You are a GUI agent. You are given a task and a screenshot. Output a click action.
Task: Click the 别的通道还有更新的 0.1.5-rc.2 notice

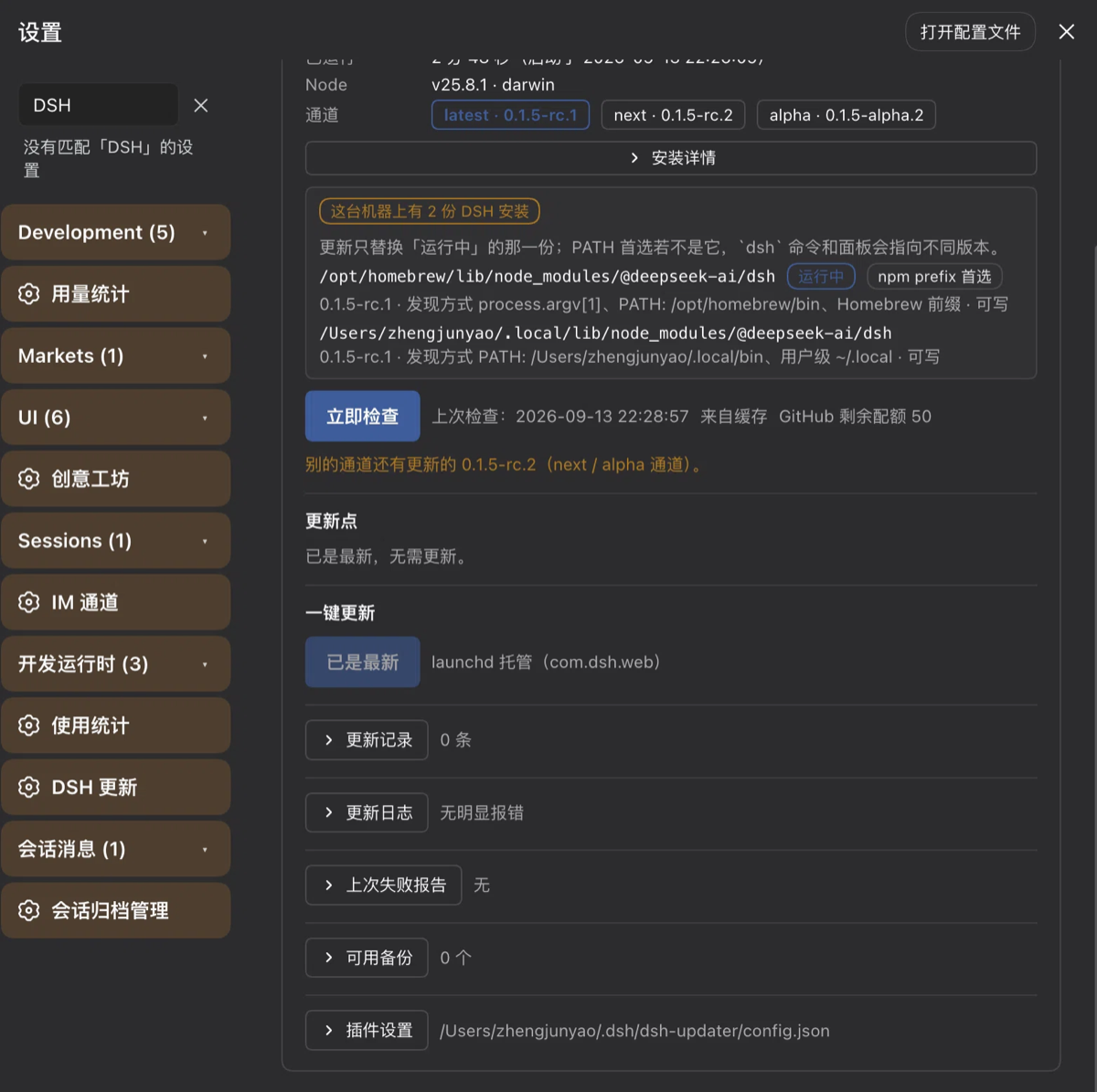tap(506, 464)
